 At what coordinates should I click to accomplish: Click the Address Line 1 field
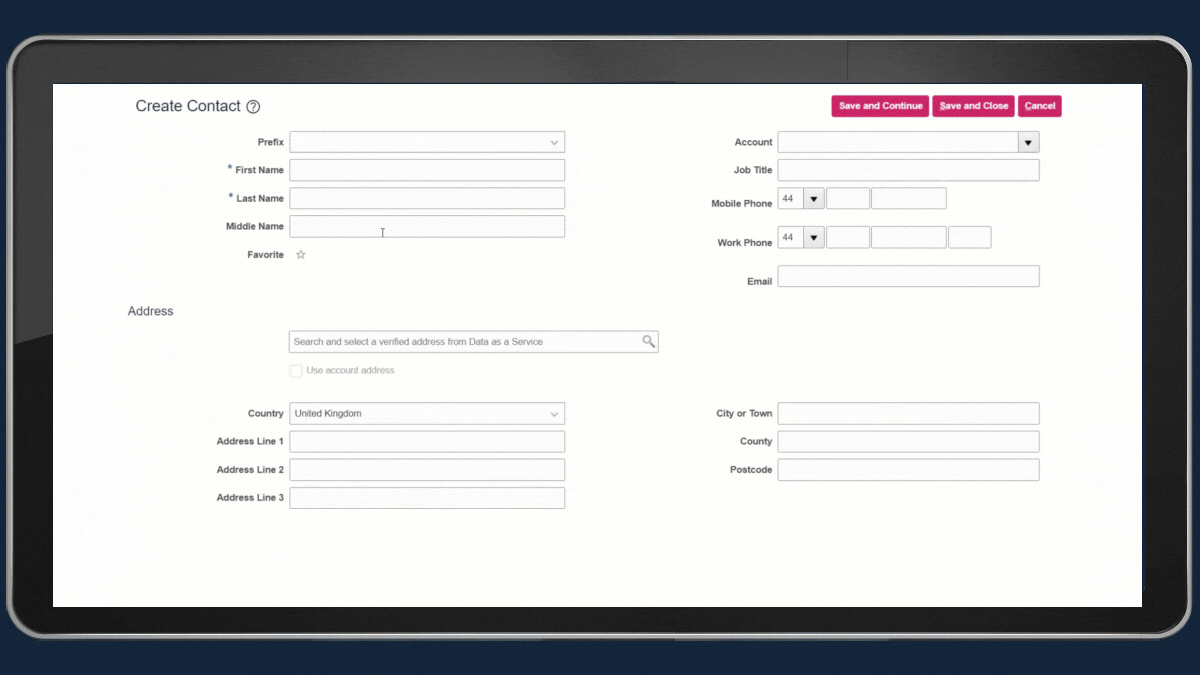tap(427, 442)
